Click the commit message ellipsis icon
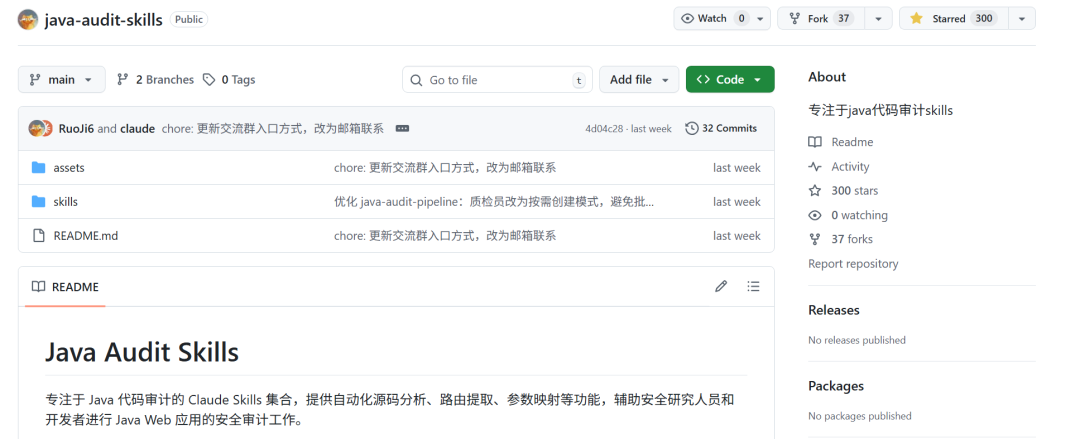Screen dimensions: 1080x439 click(x=402, y=128)
